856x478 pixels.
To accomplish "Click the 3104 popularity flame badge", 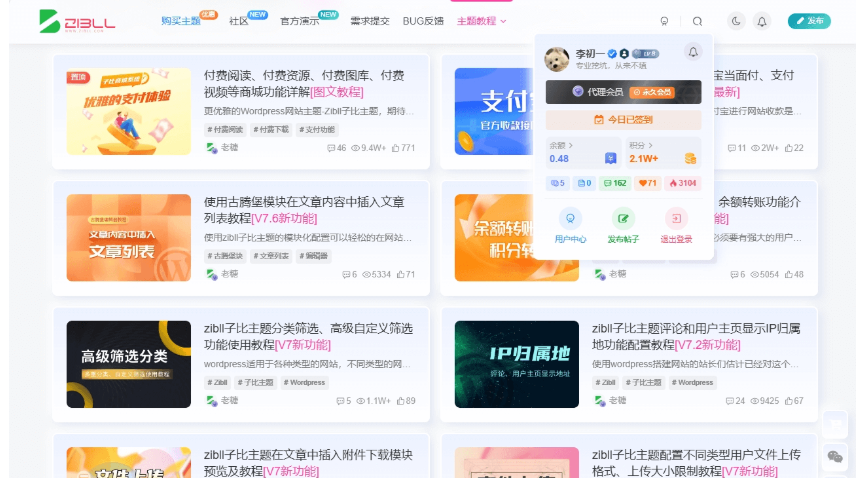I will pos(683,183).
